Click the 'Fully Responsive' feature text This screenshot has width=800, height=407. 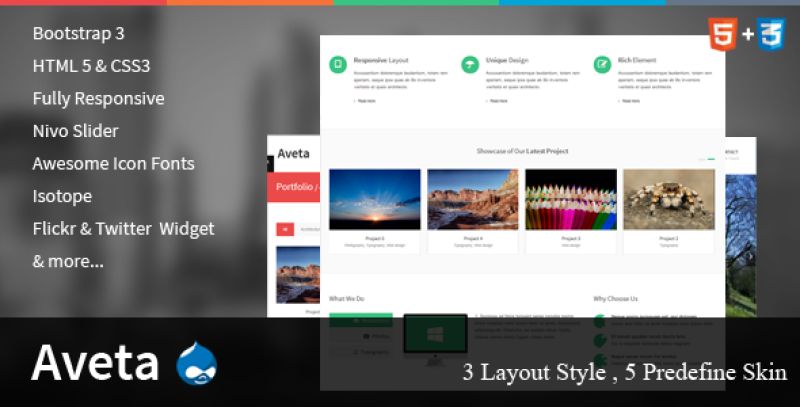(x=98, y=99)
